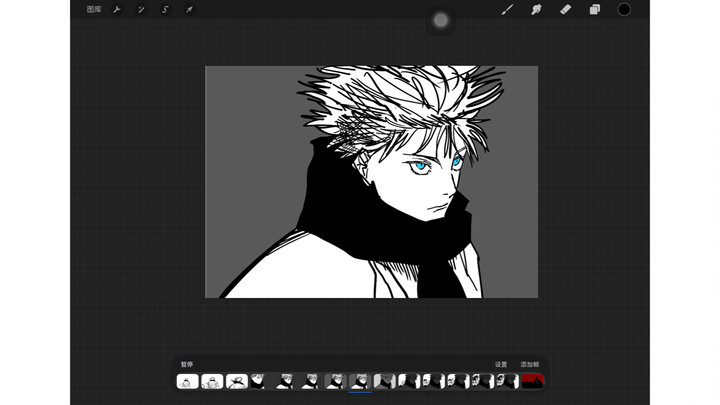
Task: Pause animation with 暂停 button
Action: [x=187, y=364]
